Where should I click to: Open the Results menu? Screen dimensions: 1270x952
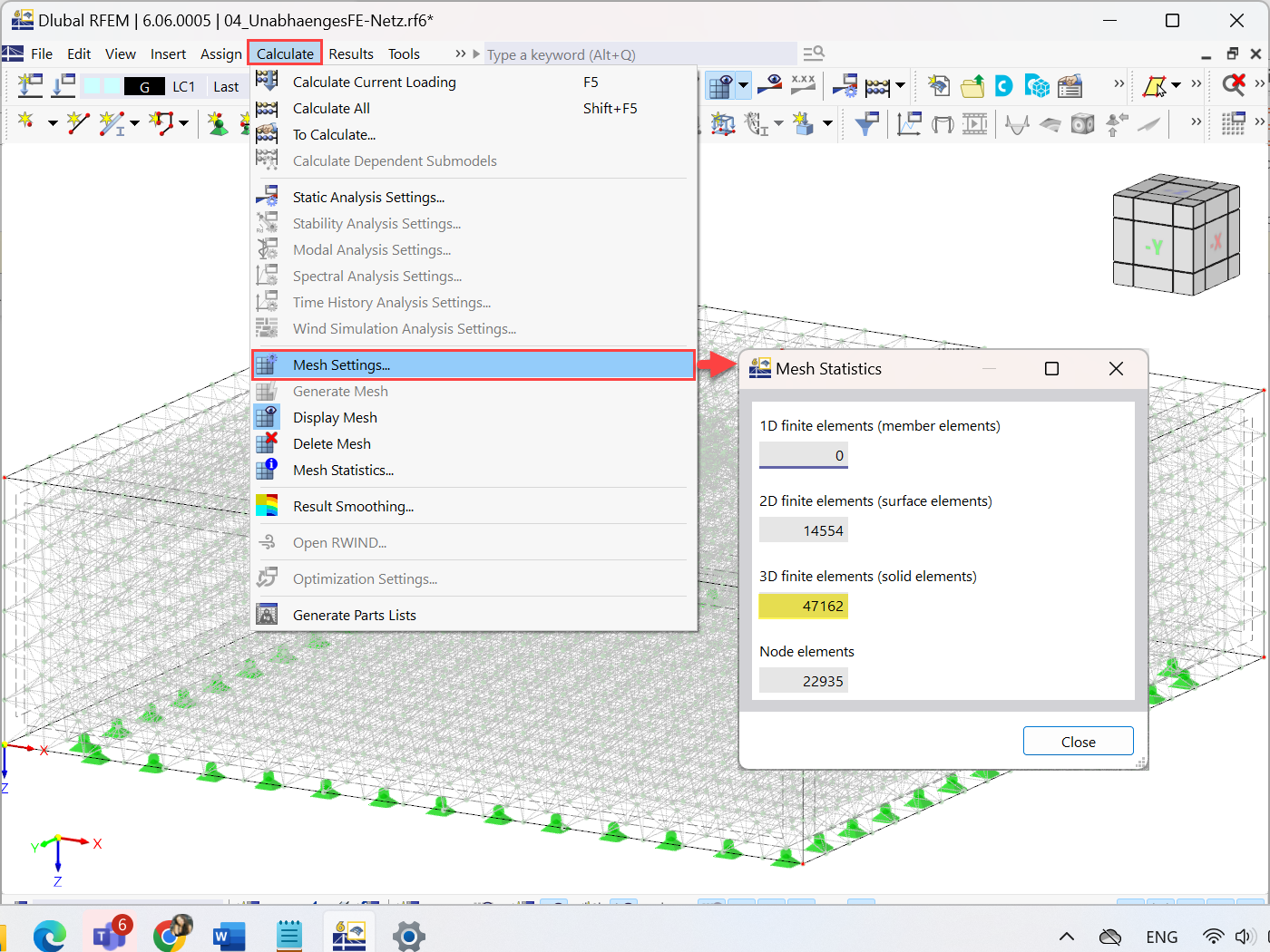pyautogui.click(x=351, y=53)
